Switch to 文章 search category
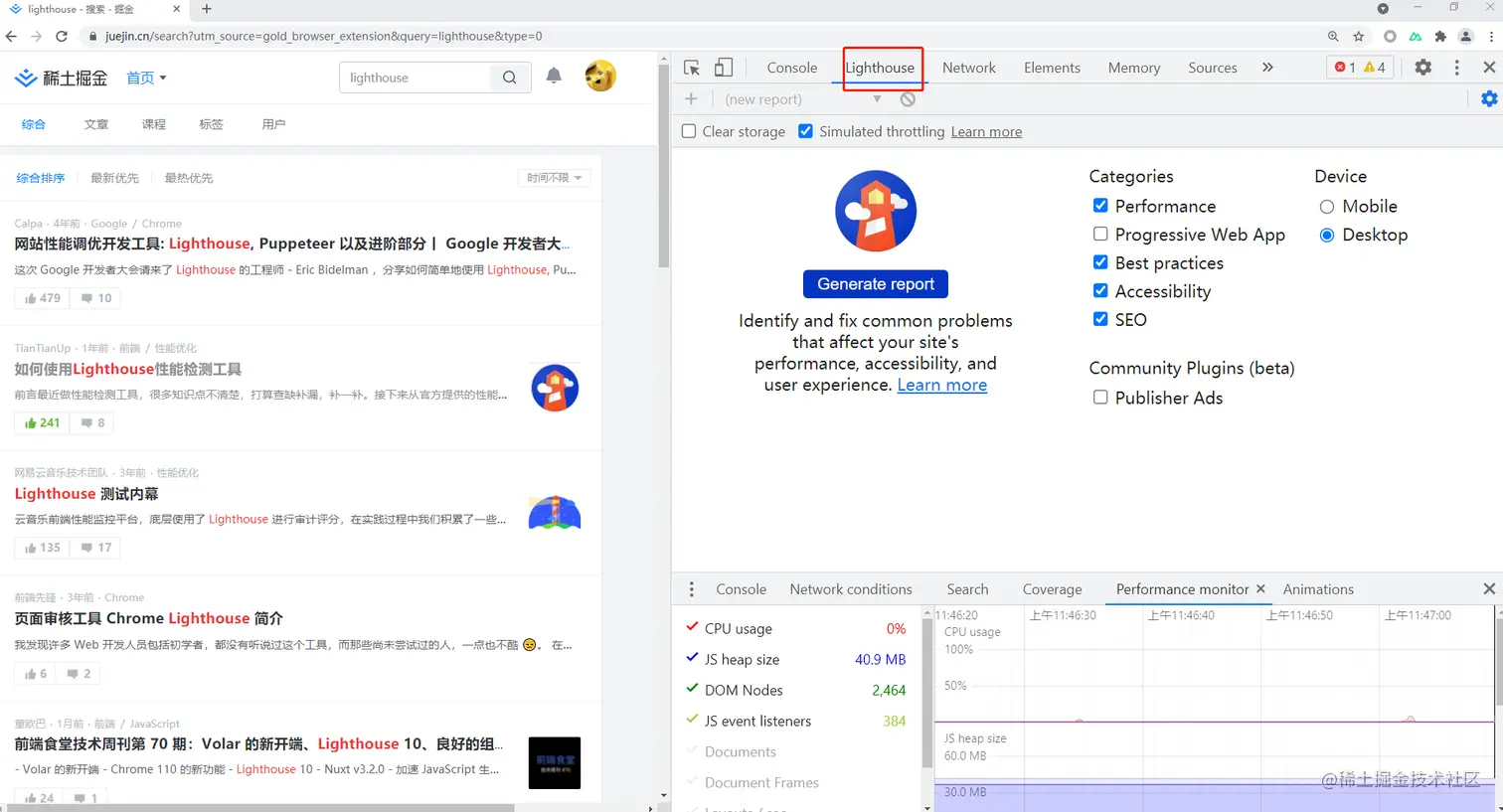 click(96, 124)
